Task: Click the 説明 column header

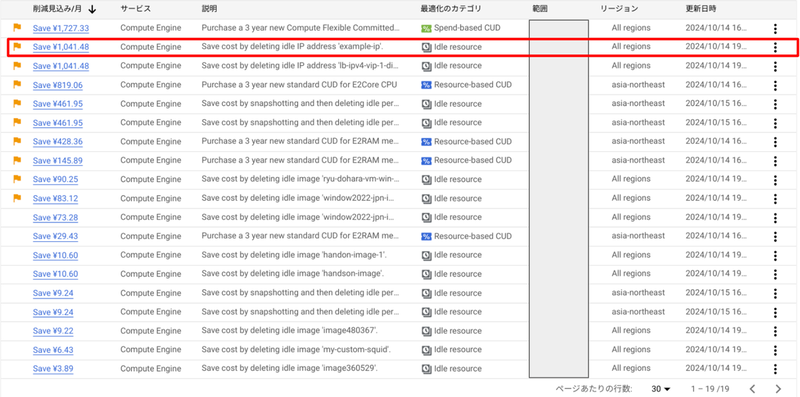Action: [209, 9]
